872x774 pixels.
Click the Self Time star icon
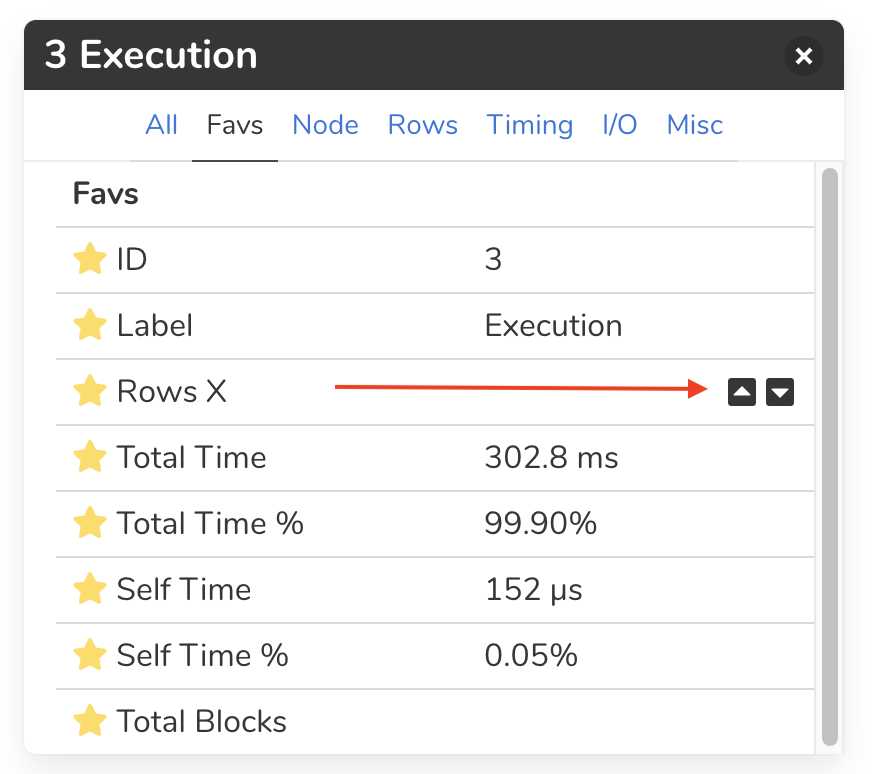tap(90, 589)
